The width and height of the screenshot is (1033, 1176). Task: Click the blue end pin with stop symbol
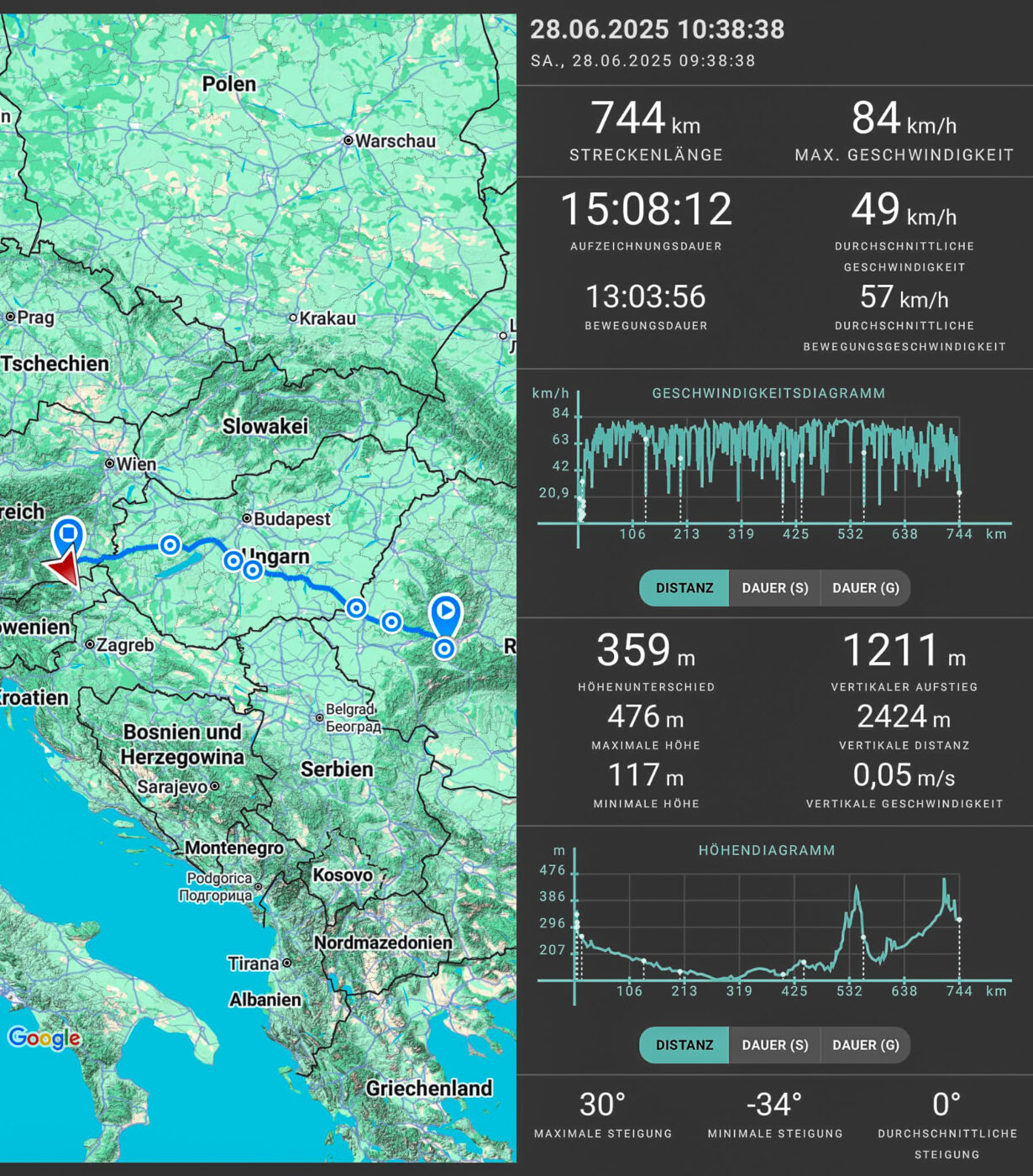pyautogui.click(x=68, y=535)
